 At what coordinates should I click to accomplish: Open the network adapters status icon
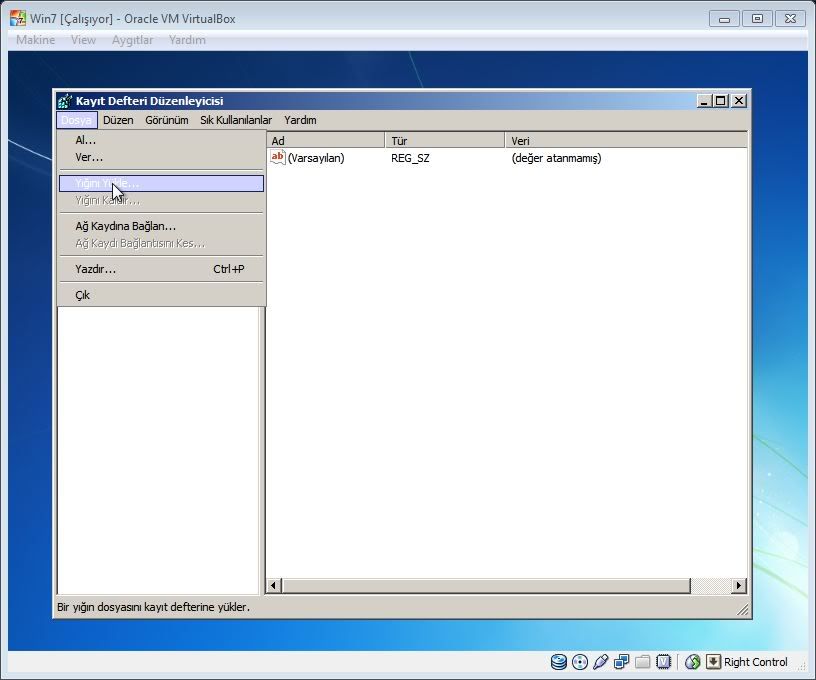click(x=621, y=662)
